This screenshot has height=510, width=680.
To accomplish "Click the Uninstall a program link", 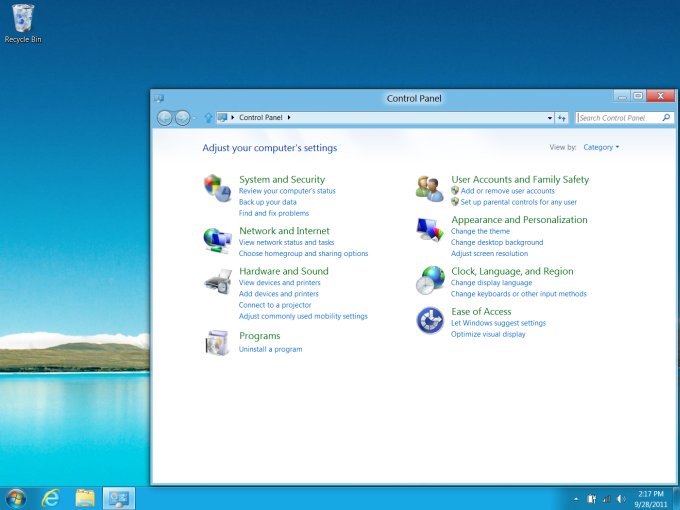I will coord(270,349).
